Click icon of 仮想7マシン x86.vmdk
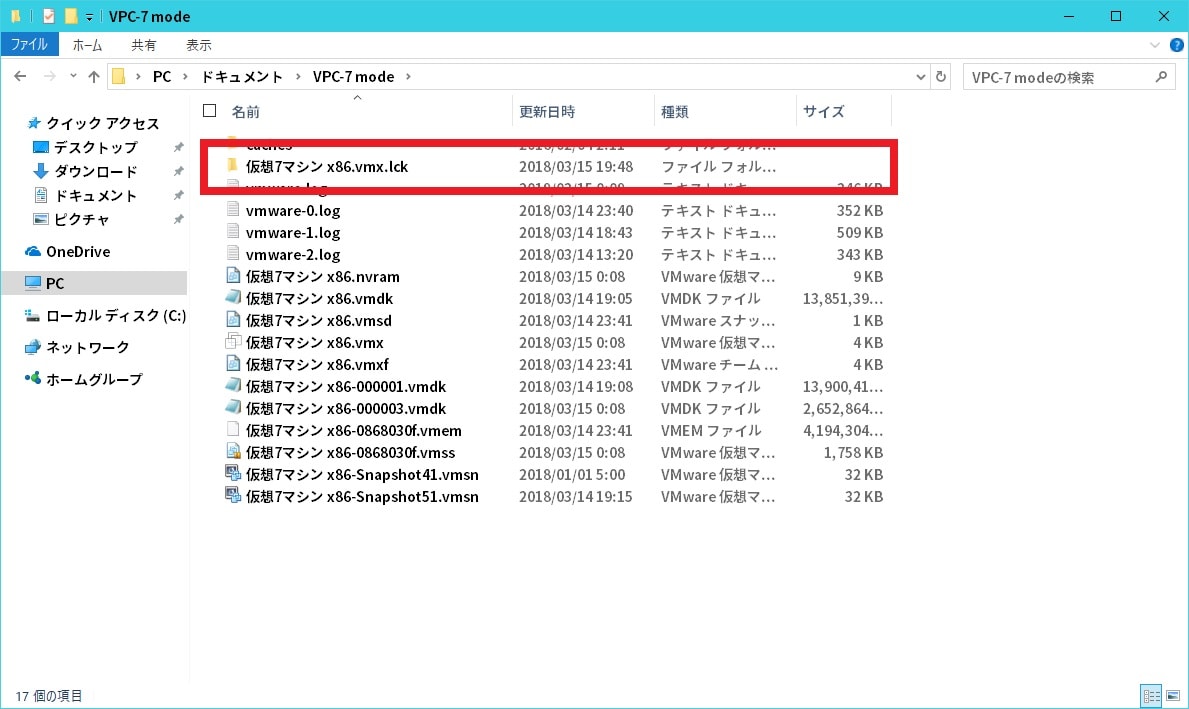 pos(234,298)
